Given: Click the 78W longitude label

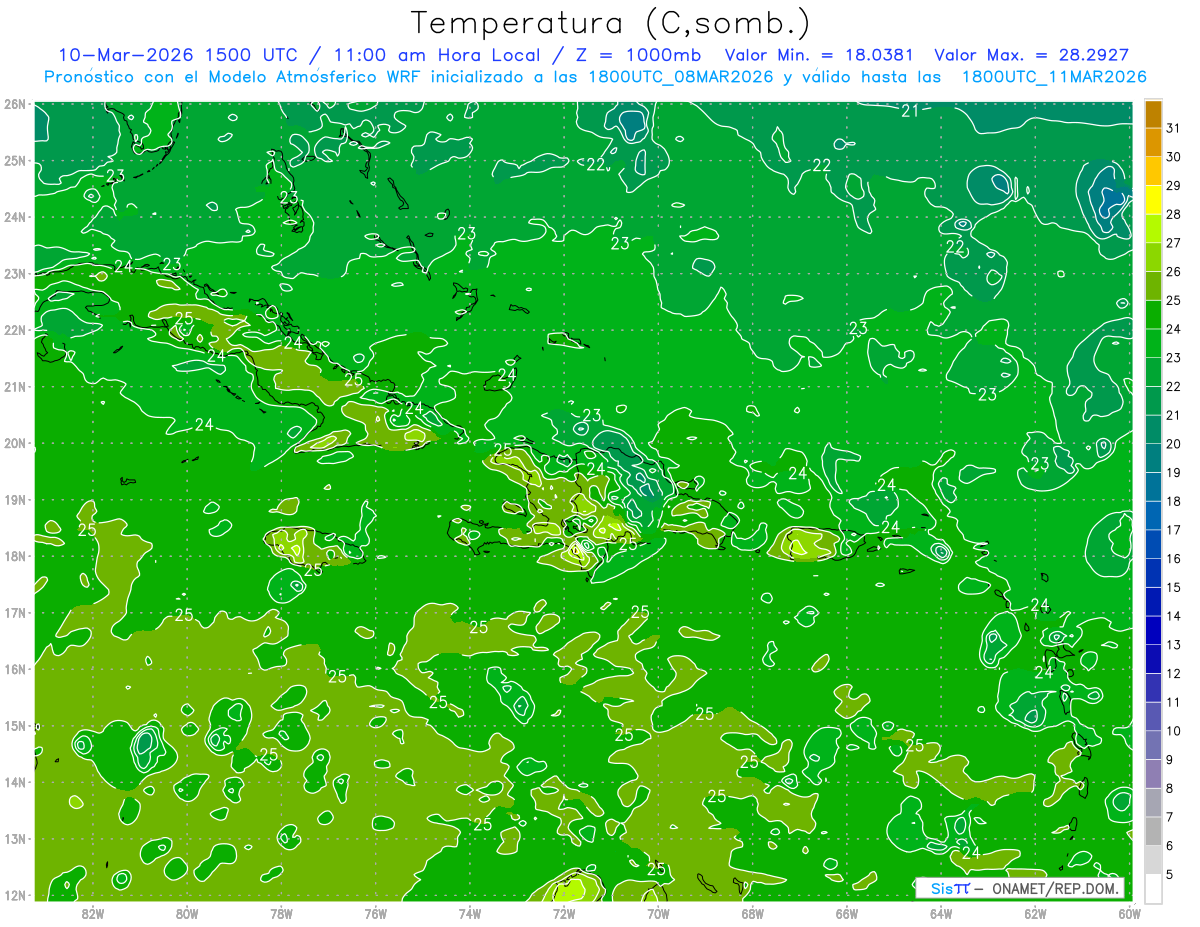Looking at the screenshot, I should pos(281,913).
